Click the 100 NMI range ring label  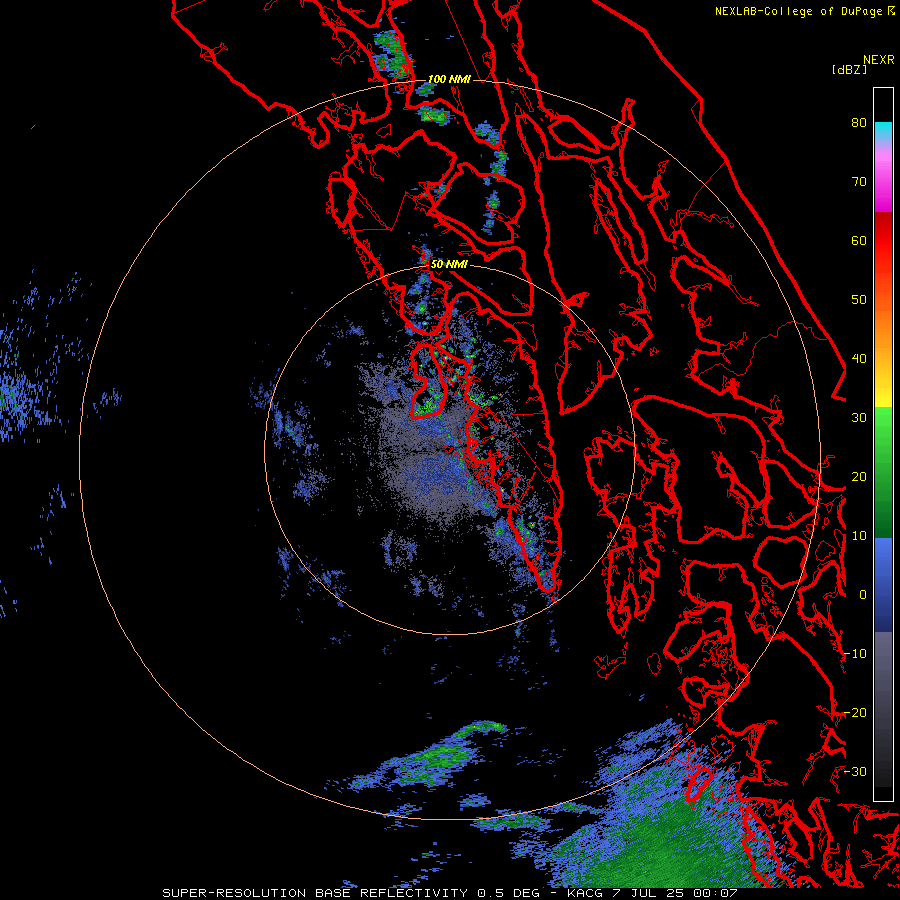pos(449,79)
